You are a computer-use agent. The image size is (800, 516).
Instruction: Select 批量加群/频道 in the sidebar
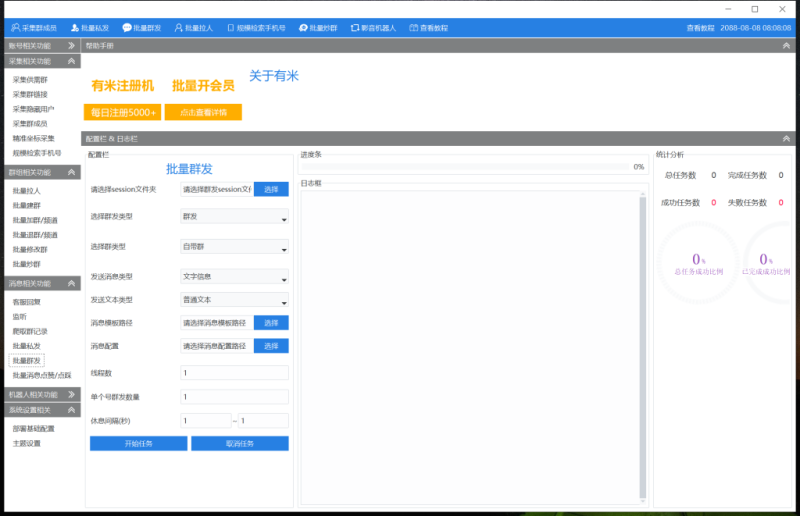pyautogui.click(x=35, y=220)
